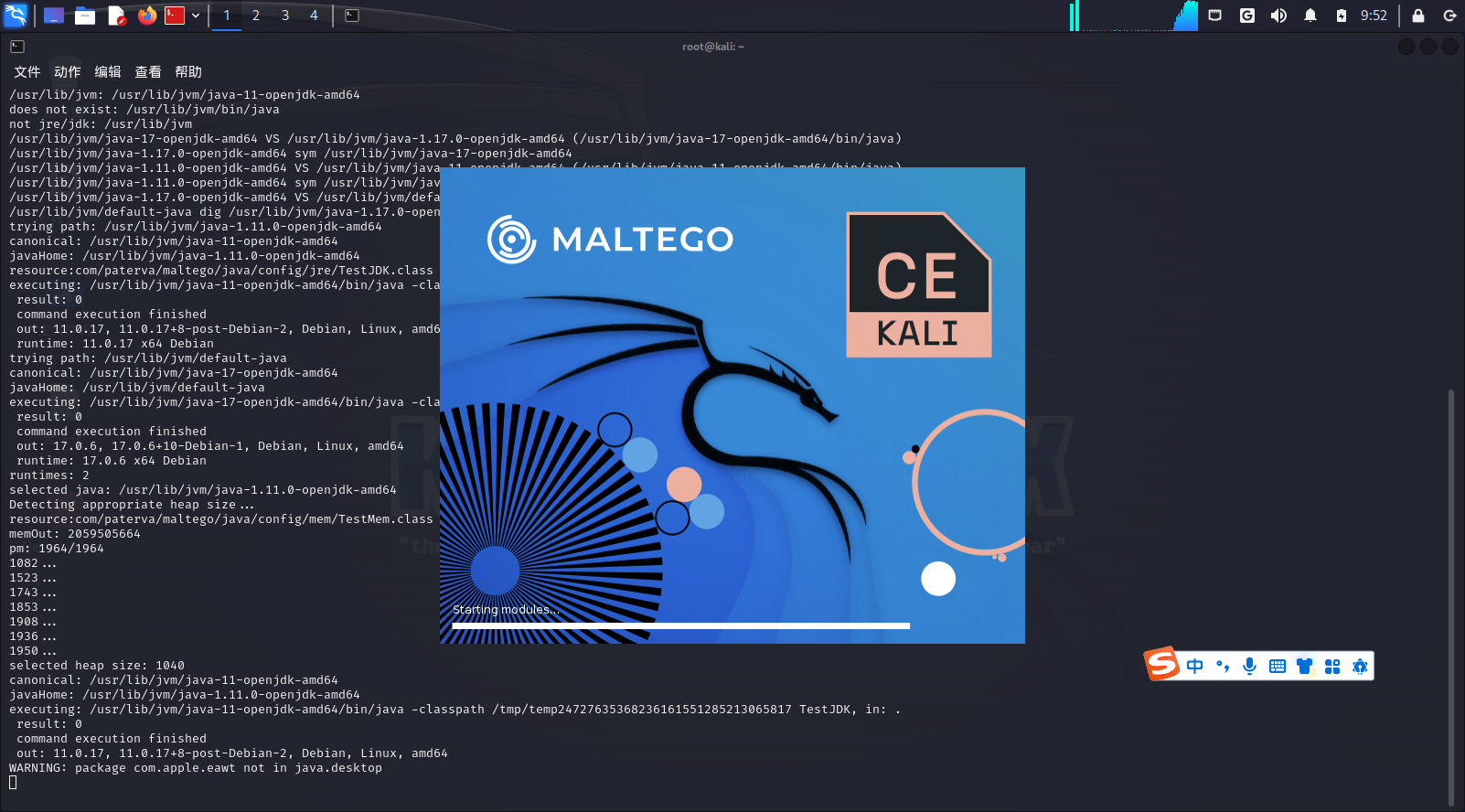1465x812 pixels.
Task: Open the Sogou toolbox grid icon
Action: point(1332,667)
